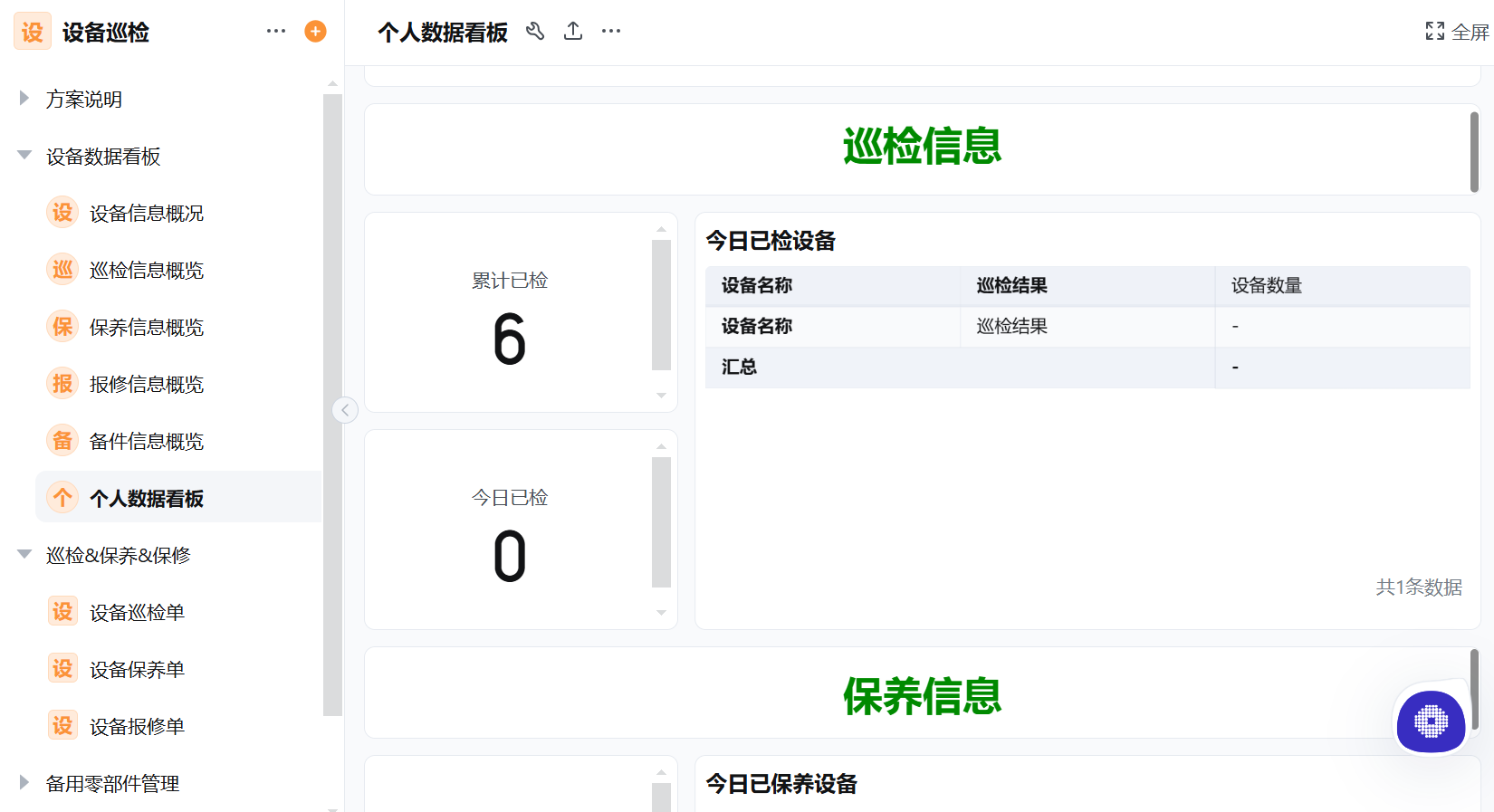Collapse the sidebar with the left chevron

[345, 409]
